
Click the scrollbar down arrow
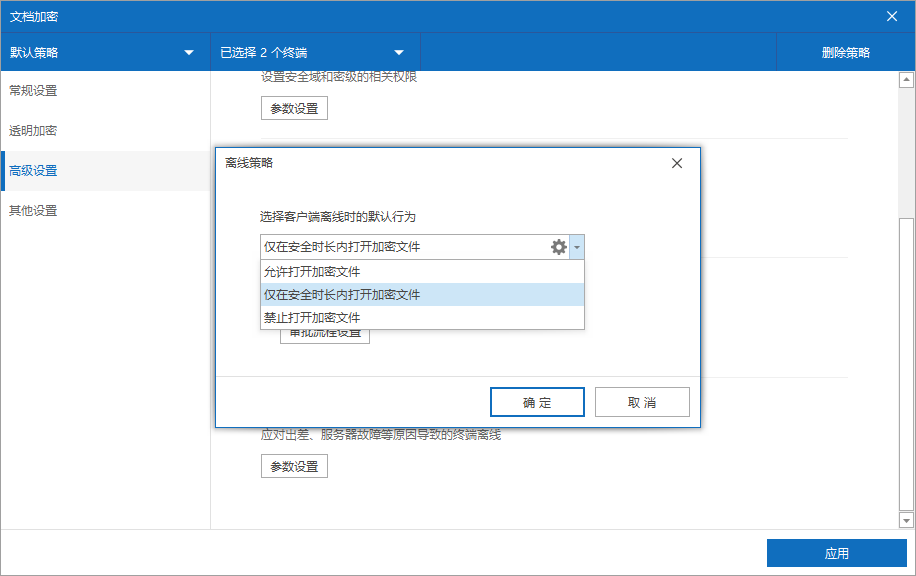pyautogui.click(x=906, y=520)
